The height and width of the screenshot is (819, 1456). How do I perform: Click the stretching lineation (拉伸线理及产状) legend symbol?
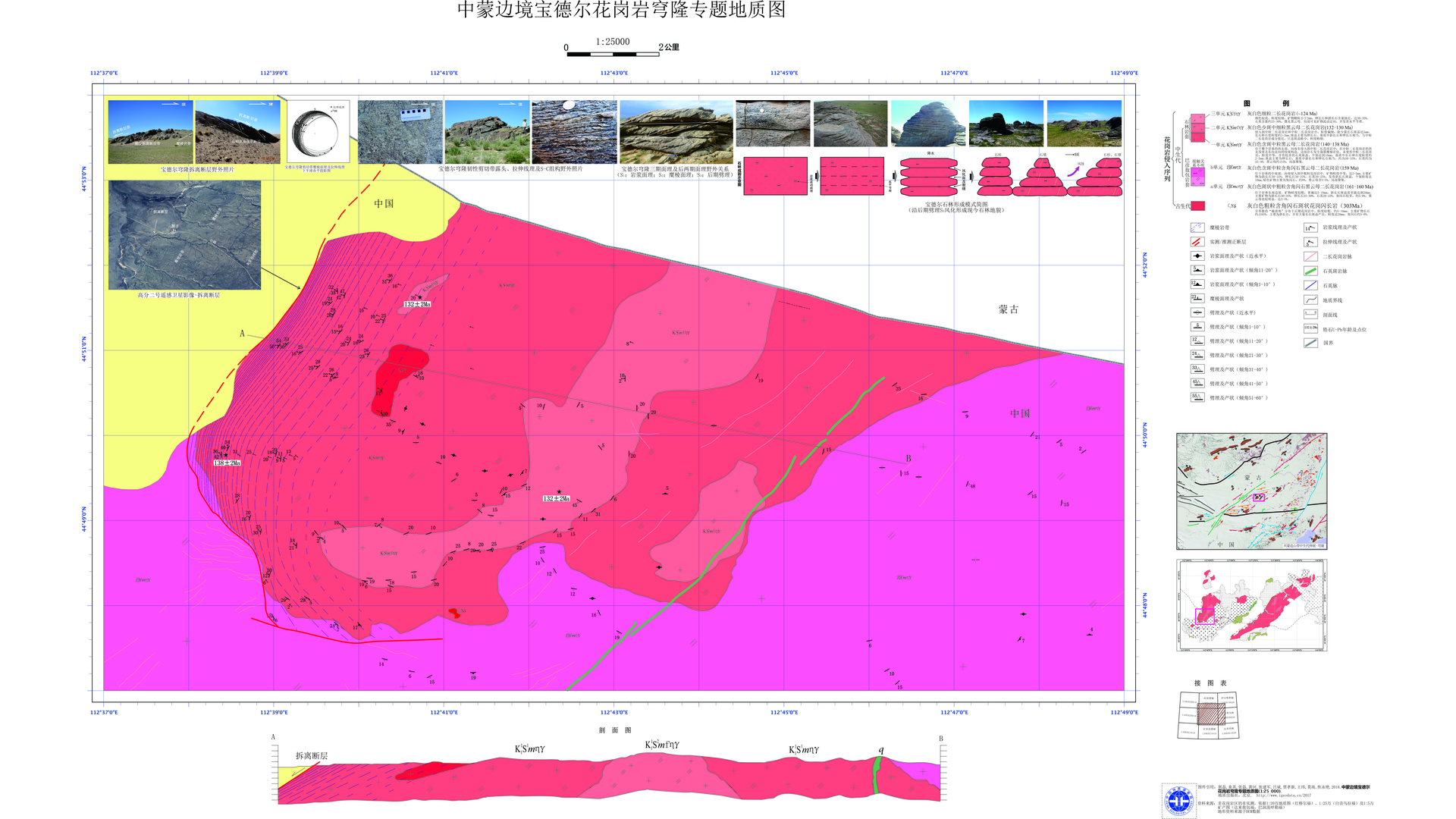click(1310, 242)
